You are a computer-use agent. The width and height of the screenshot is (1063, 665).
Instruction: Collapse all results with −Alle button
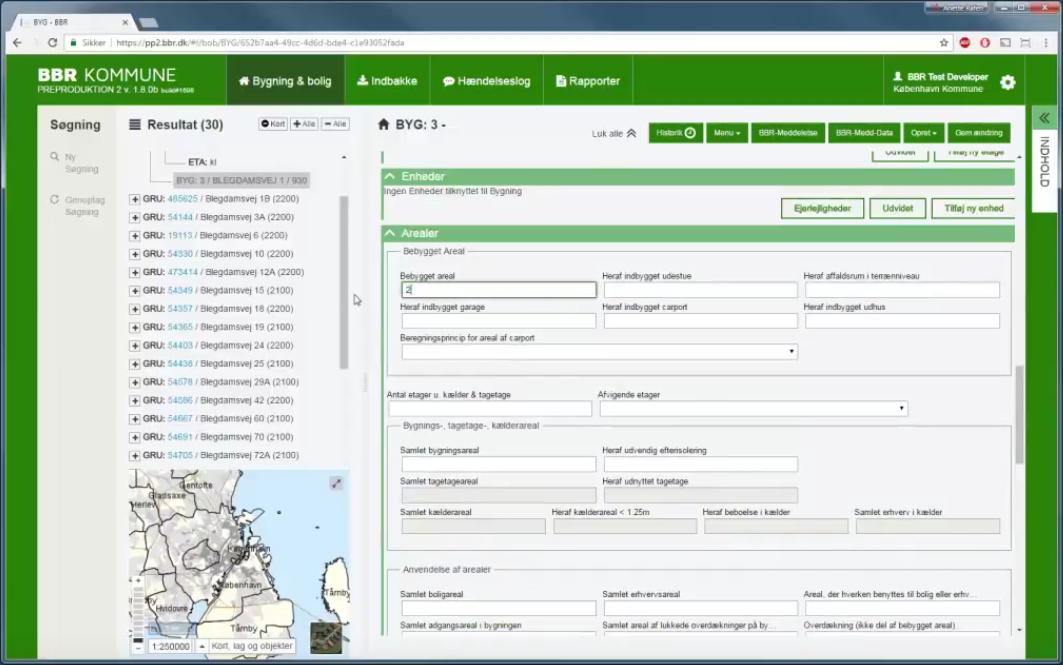click(335, 124)
